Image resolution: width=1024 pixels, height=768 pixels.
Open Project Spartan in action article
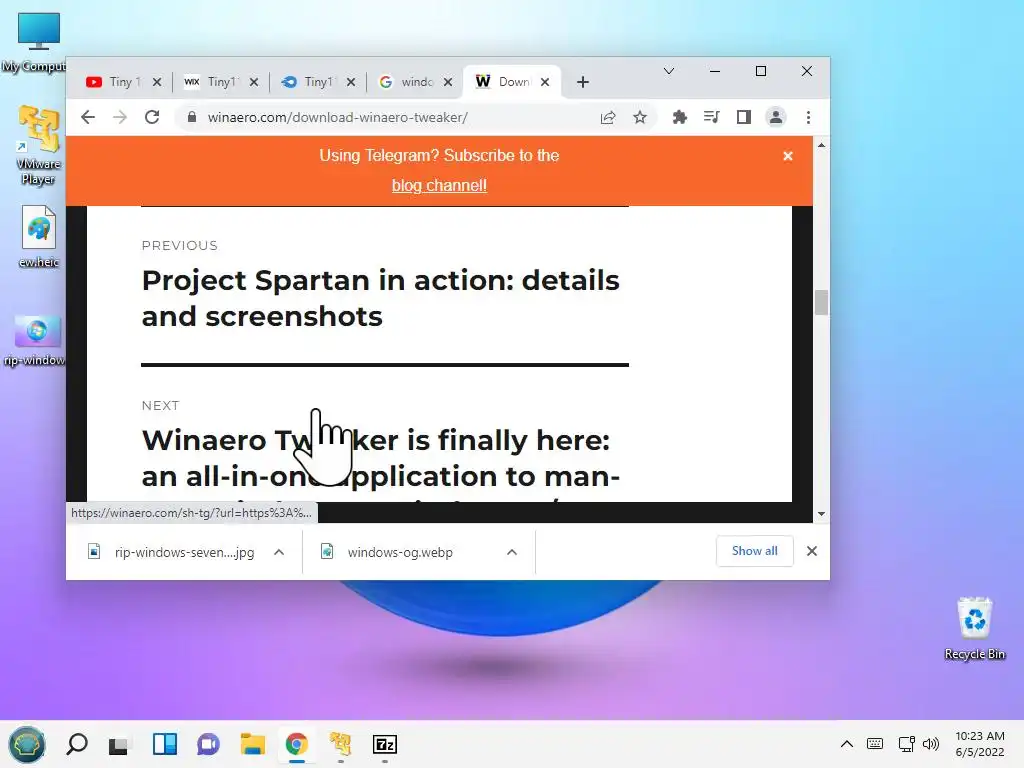click(x=381, y=298)
